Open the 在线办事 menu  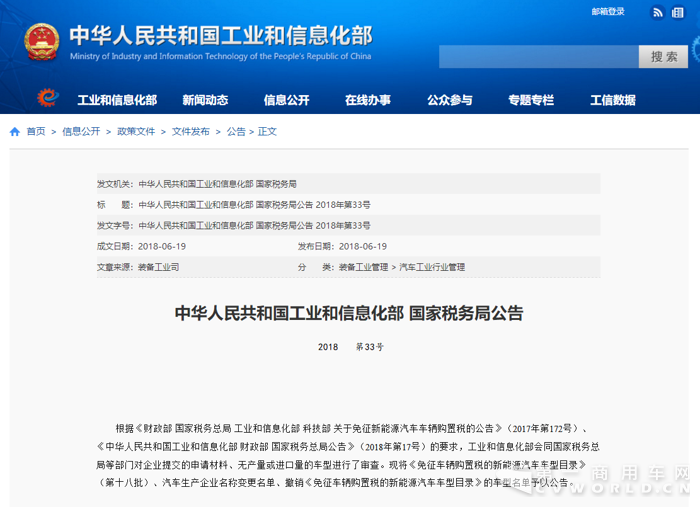pos(368,100)
